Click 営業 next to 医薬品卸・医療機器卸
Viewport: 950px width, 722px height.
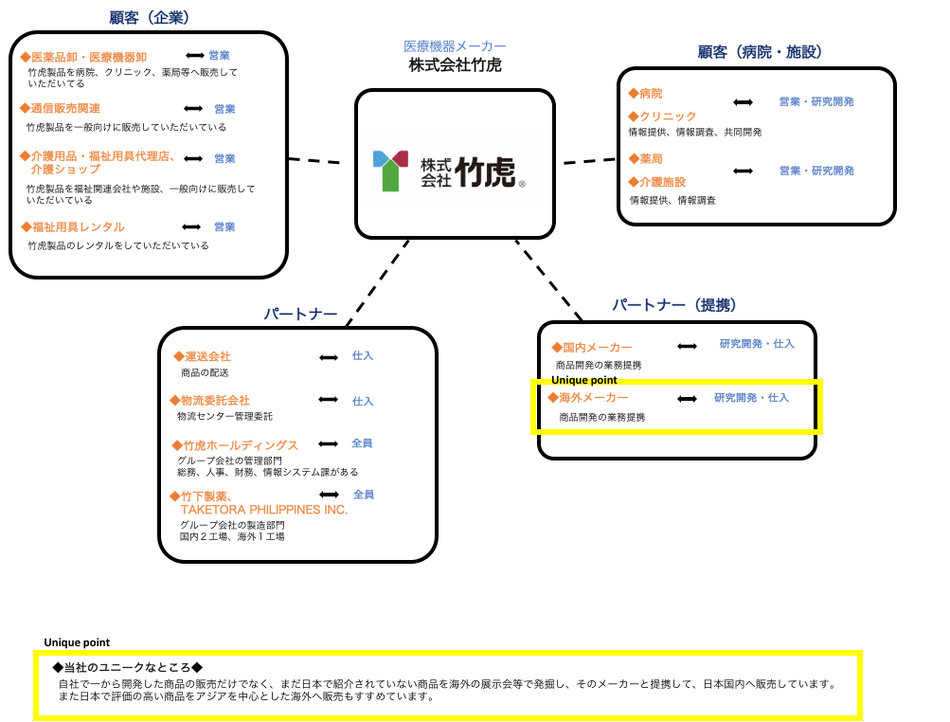click(219, 56)
